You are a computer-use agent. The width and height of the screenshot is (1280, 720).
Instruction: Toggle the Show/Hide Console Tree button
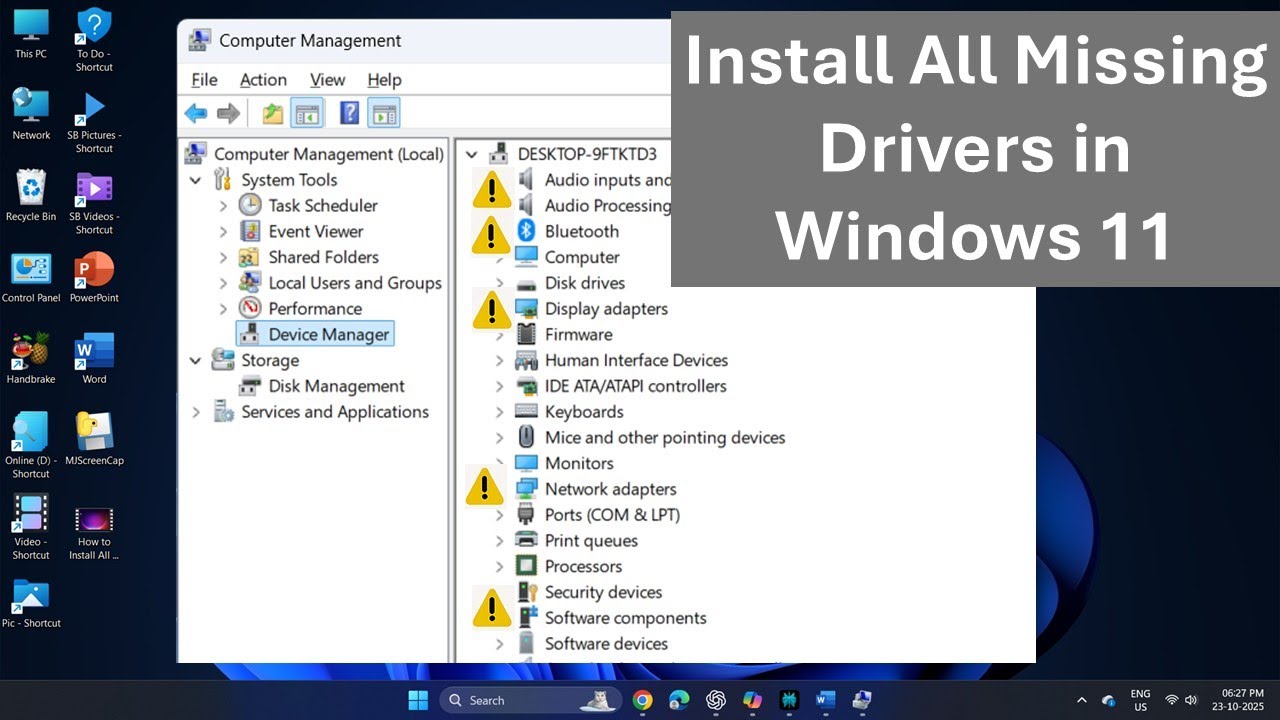(307, 113)
